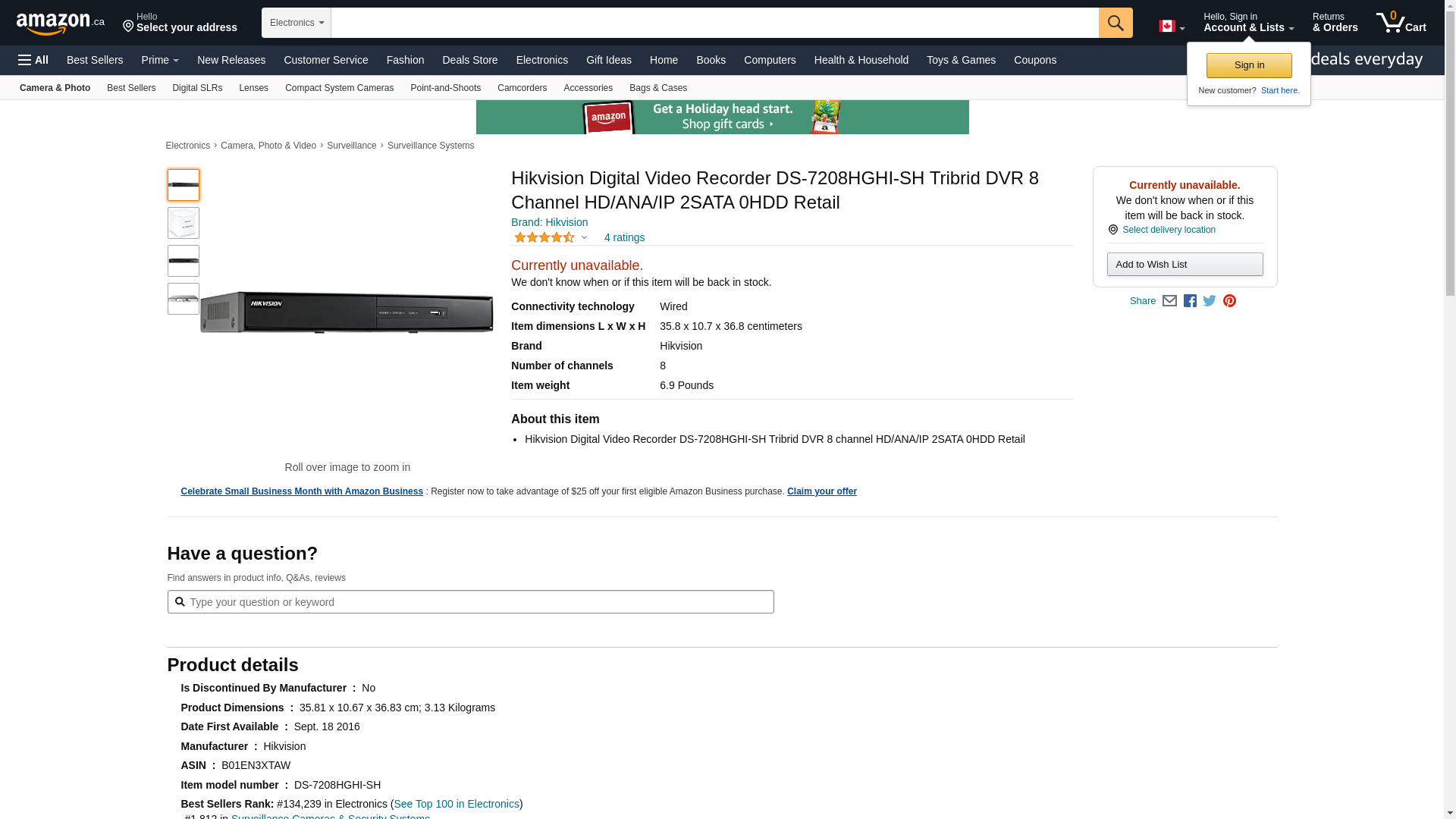Share product on Pinterest icon

pyautogui.click(x=1229, y=301)
